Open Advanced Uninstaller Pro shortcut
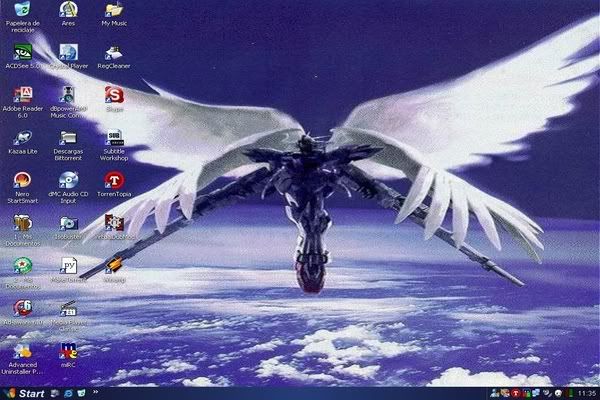Image resolution: width=600 pixels, height=400 pixels. (x=23, y=359)
